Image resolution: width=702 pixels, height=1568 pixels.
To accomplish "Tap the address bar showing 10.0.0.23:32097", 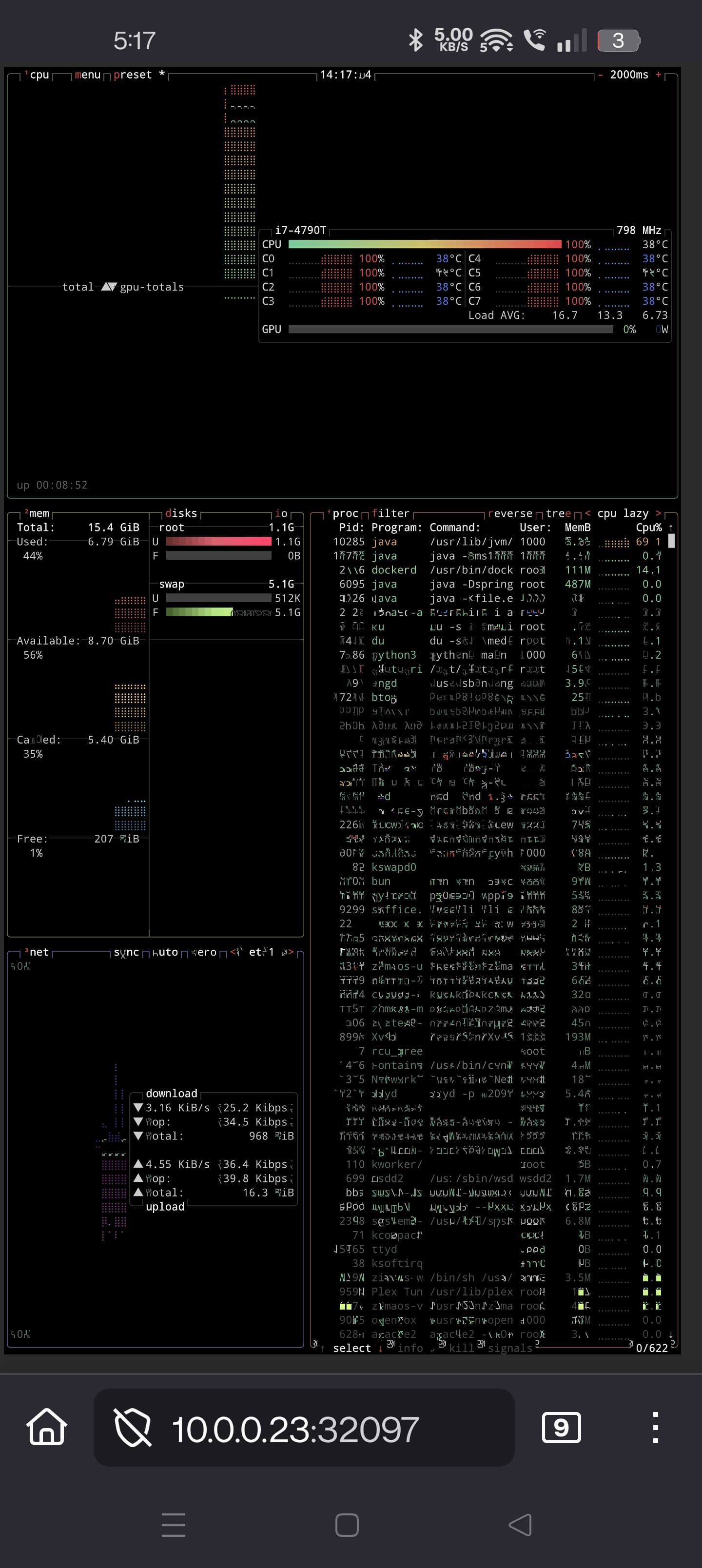I will (x=304, y=1428).
